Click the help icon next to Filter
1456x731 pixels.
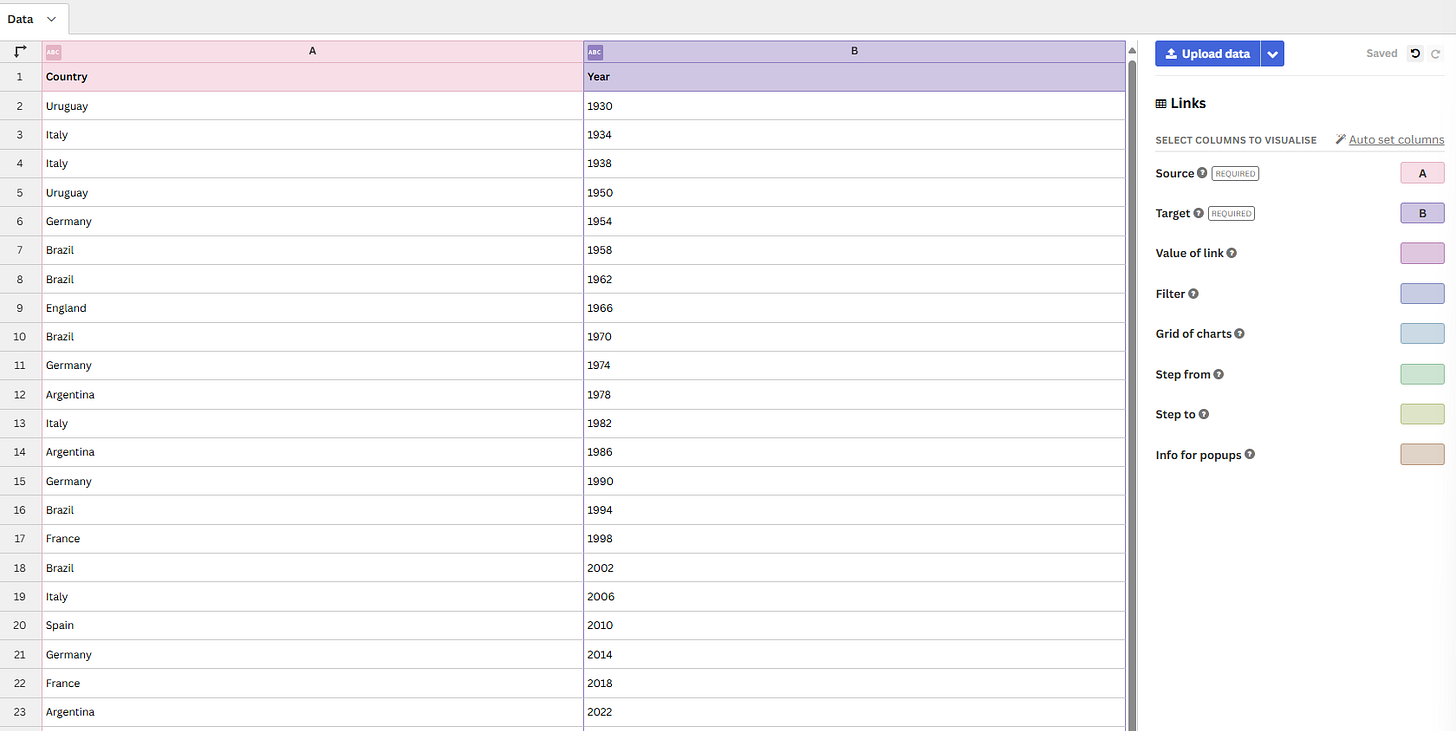(1193, 294)
